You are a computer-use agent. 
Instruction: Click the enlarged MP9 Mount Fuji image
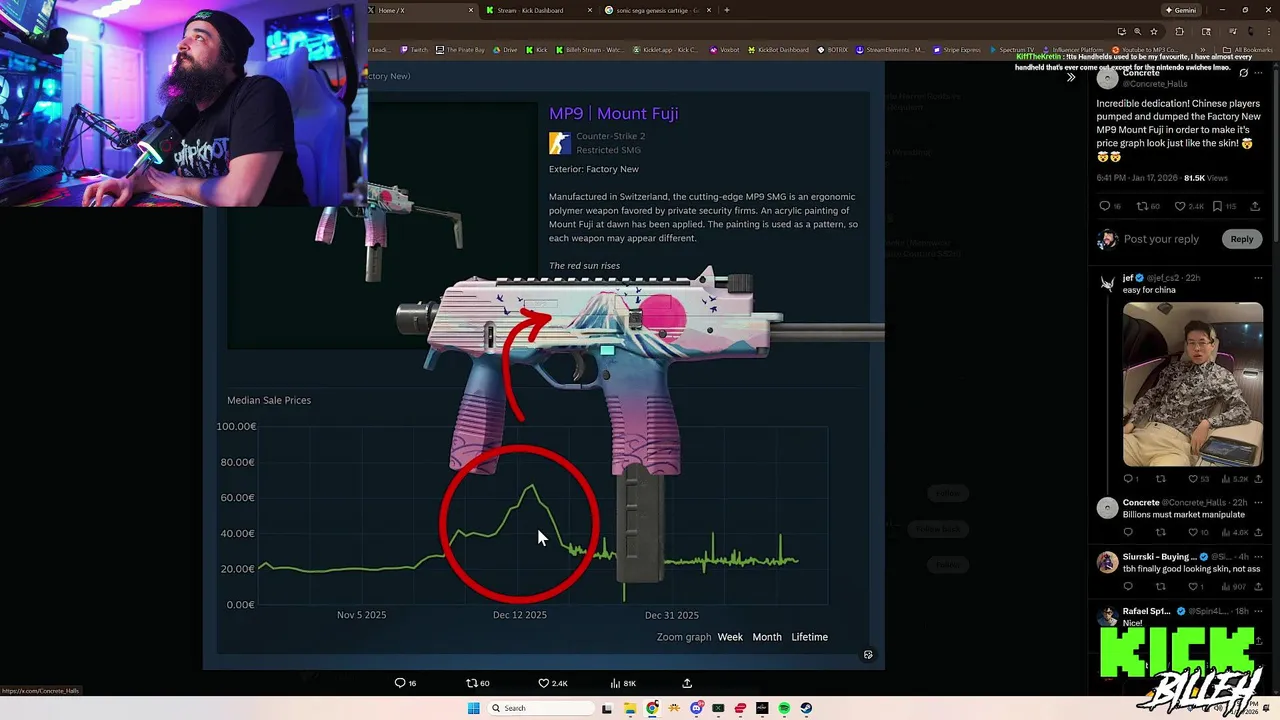click(x=544, y=366)
